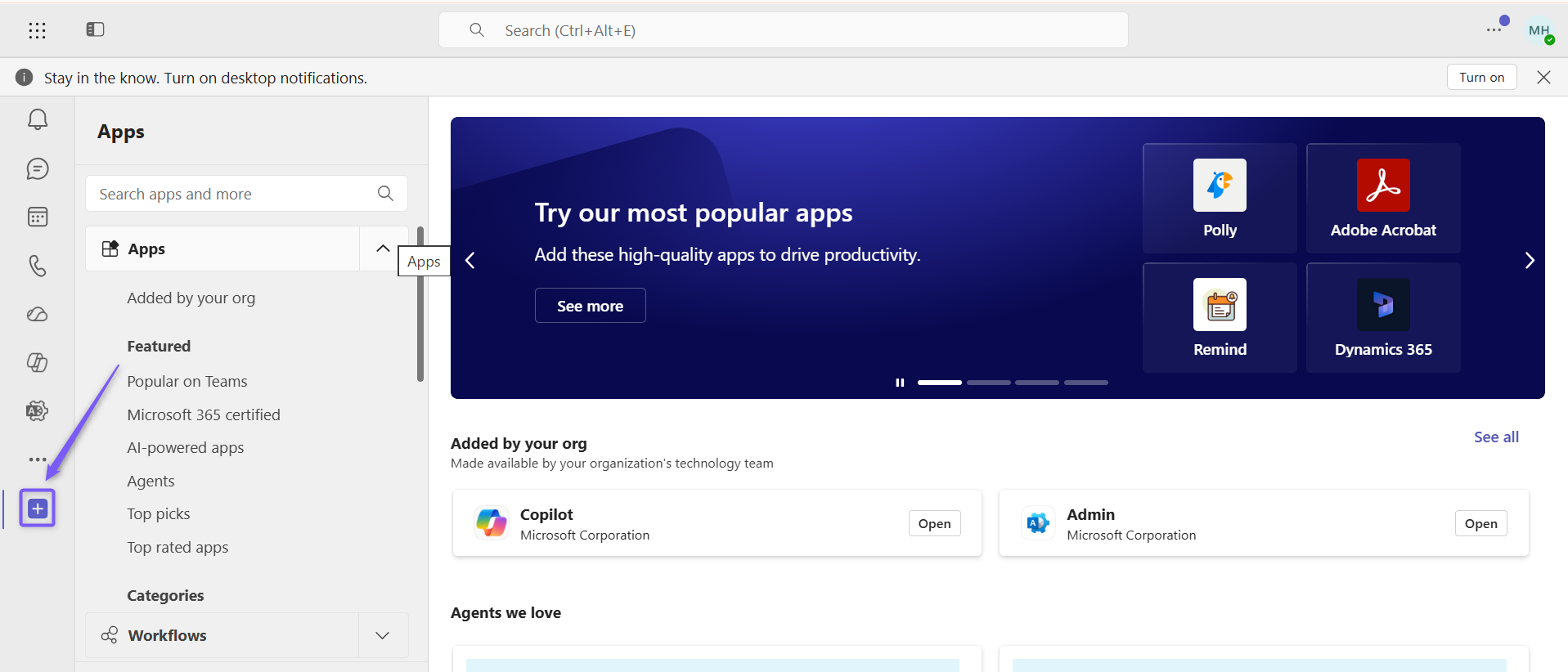Pause the banner carousel
Image resolution: width=1568 pixels, height=672 pixels.
click(x=900, y=383)
